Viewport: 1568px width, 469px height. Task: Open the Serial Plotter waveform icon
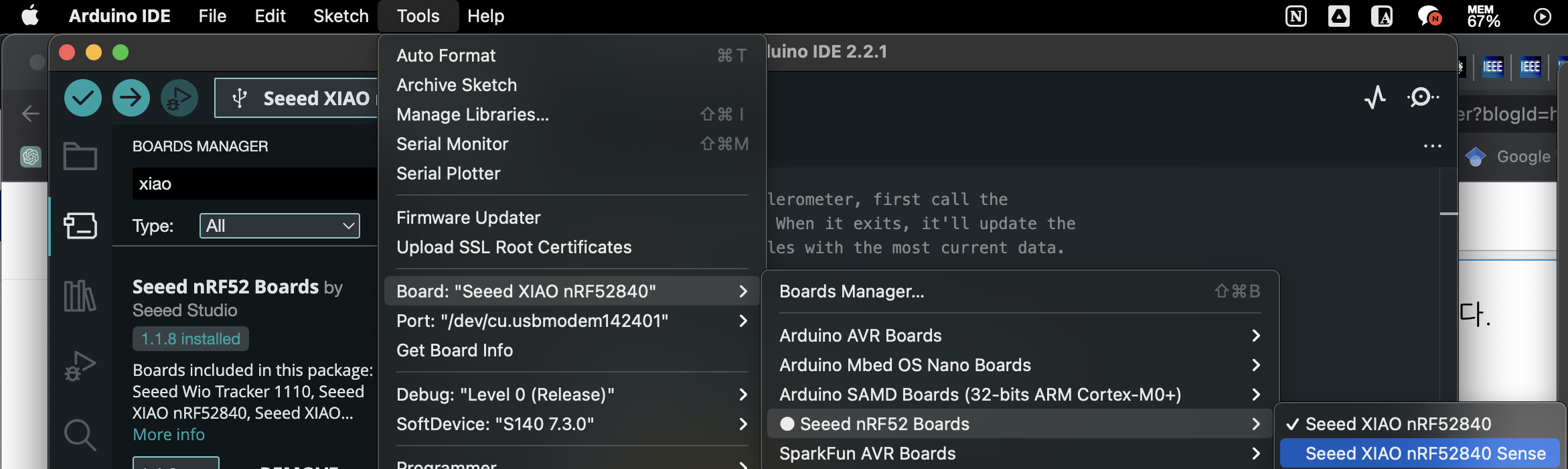pos(1375,98)
